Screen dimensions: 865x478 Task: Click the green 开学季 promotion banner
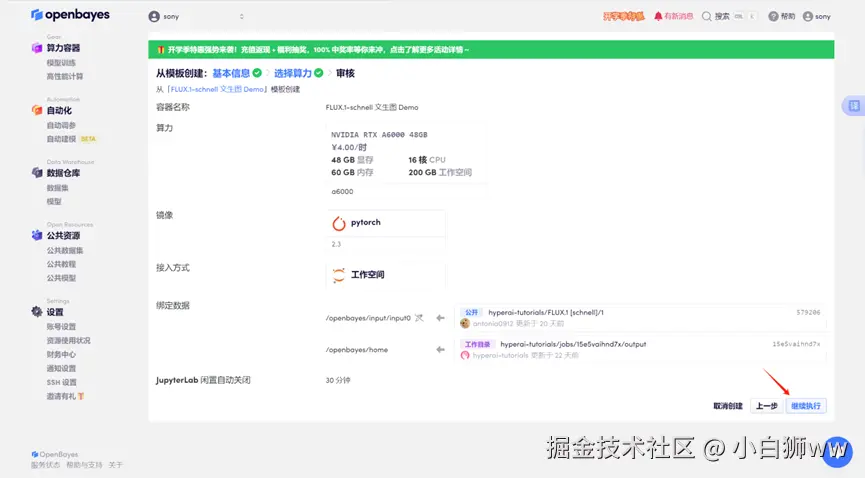(491, 50)
